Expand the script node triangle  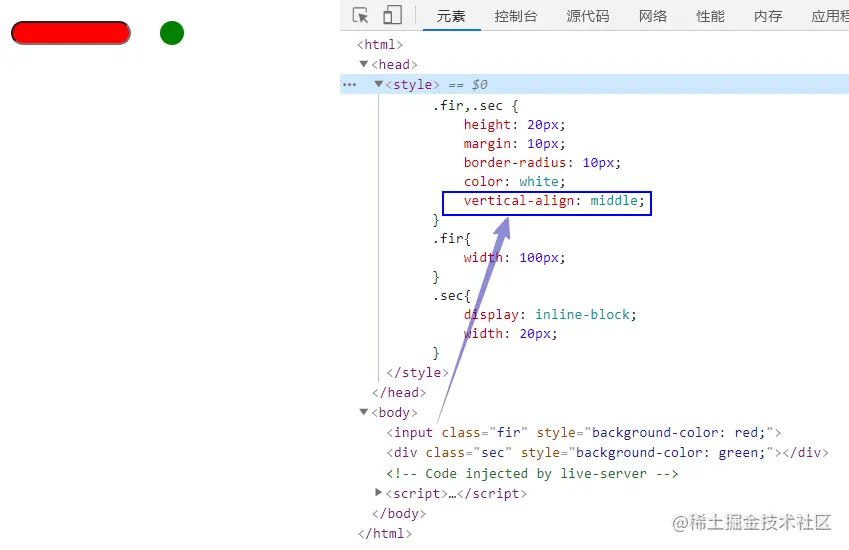tap(378, 492)
